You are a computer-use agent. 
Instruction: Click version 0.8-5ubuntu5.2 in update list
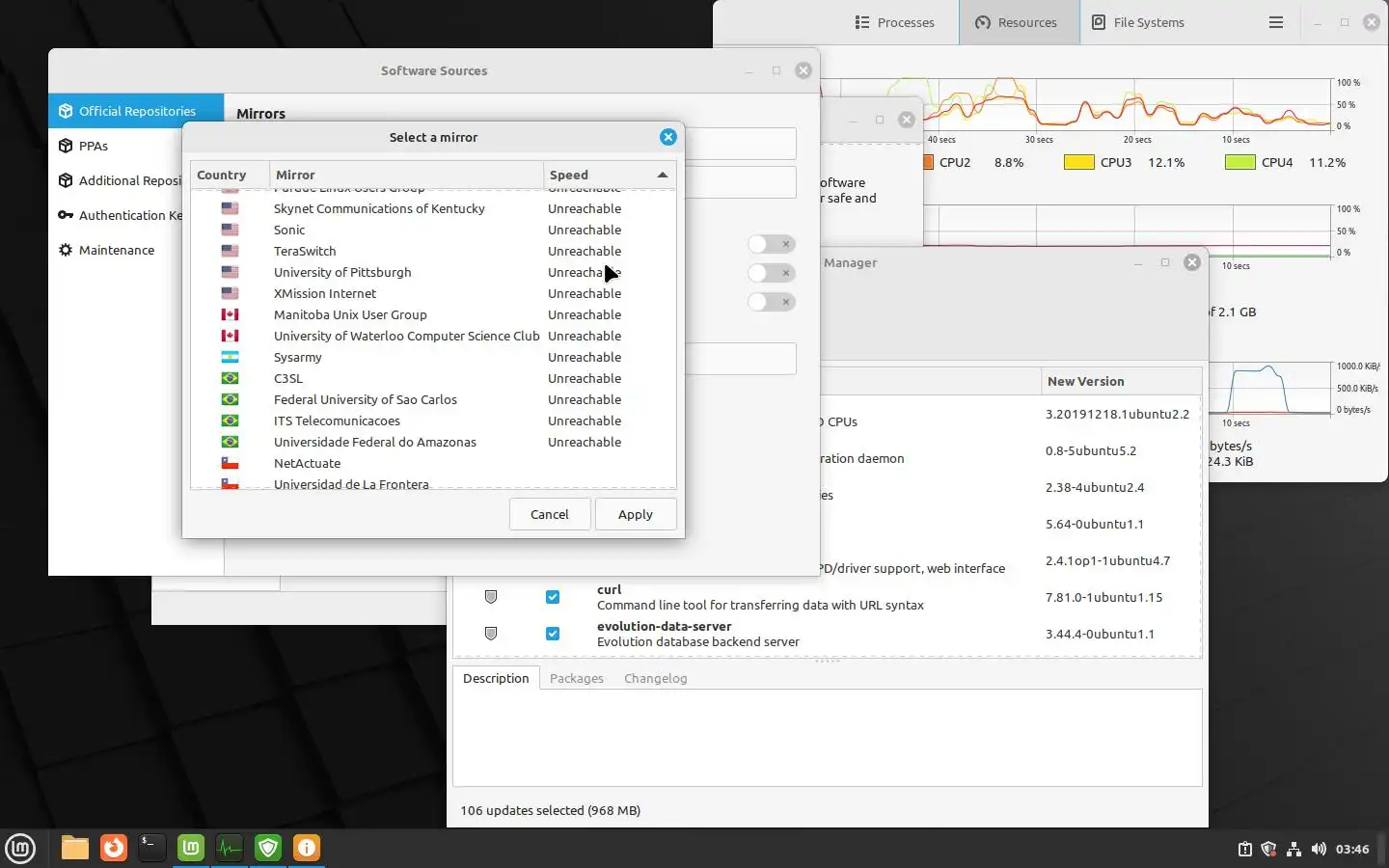tap(1091, 450)
